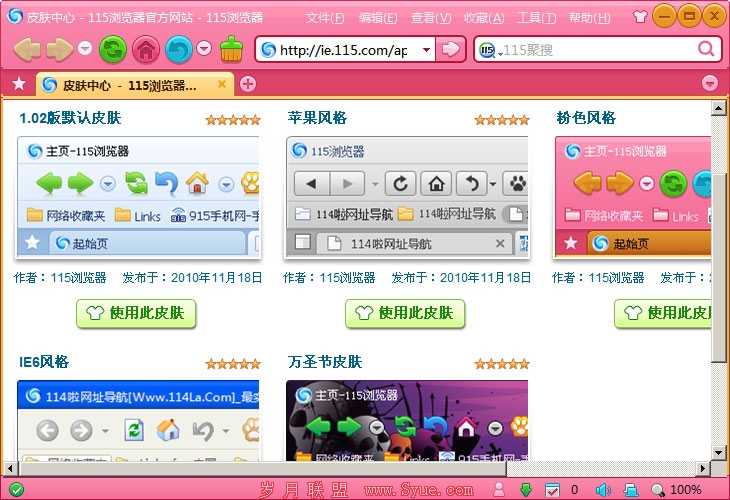Click star rating of 1.02版默认皮肤
The height and width of the screenshot is (500, 730).
click(x=233, y=120)
